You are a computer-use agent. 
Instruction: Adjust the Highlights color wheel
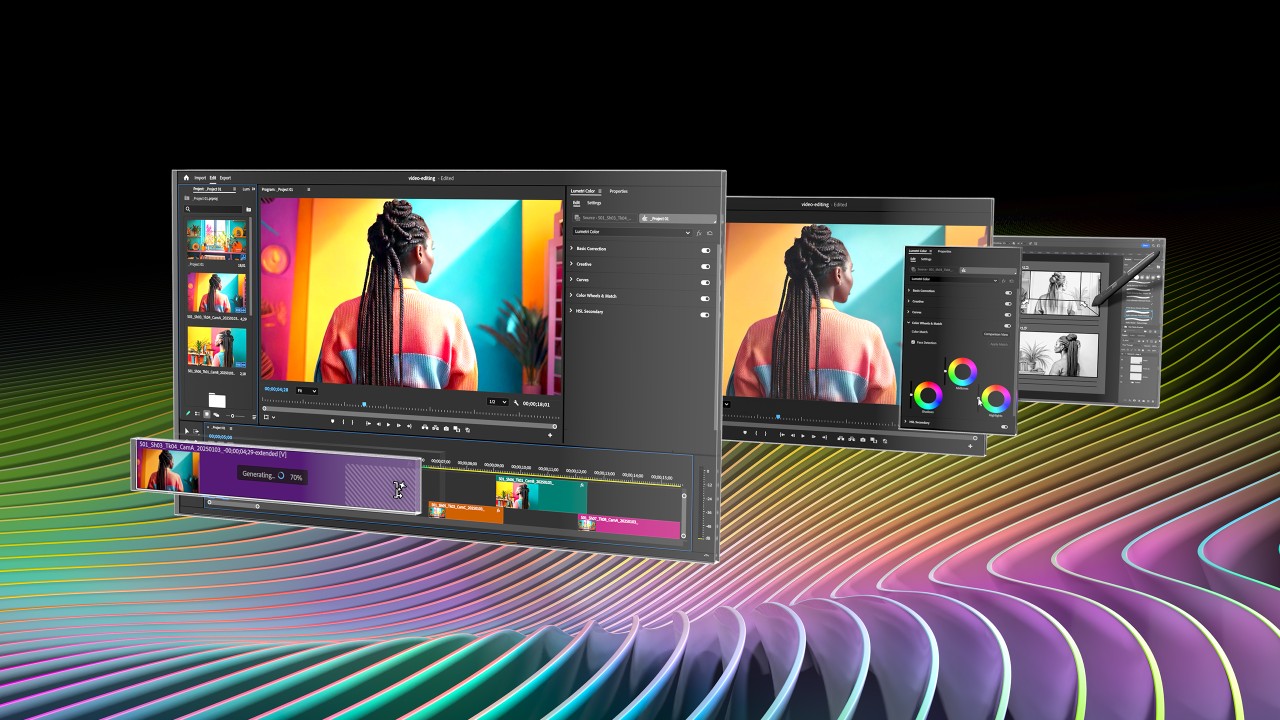pyautogui.click(x=996, y=398)
